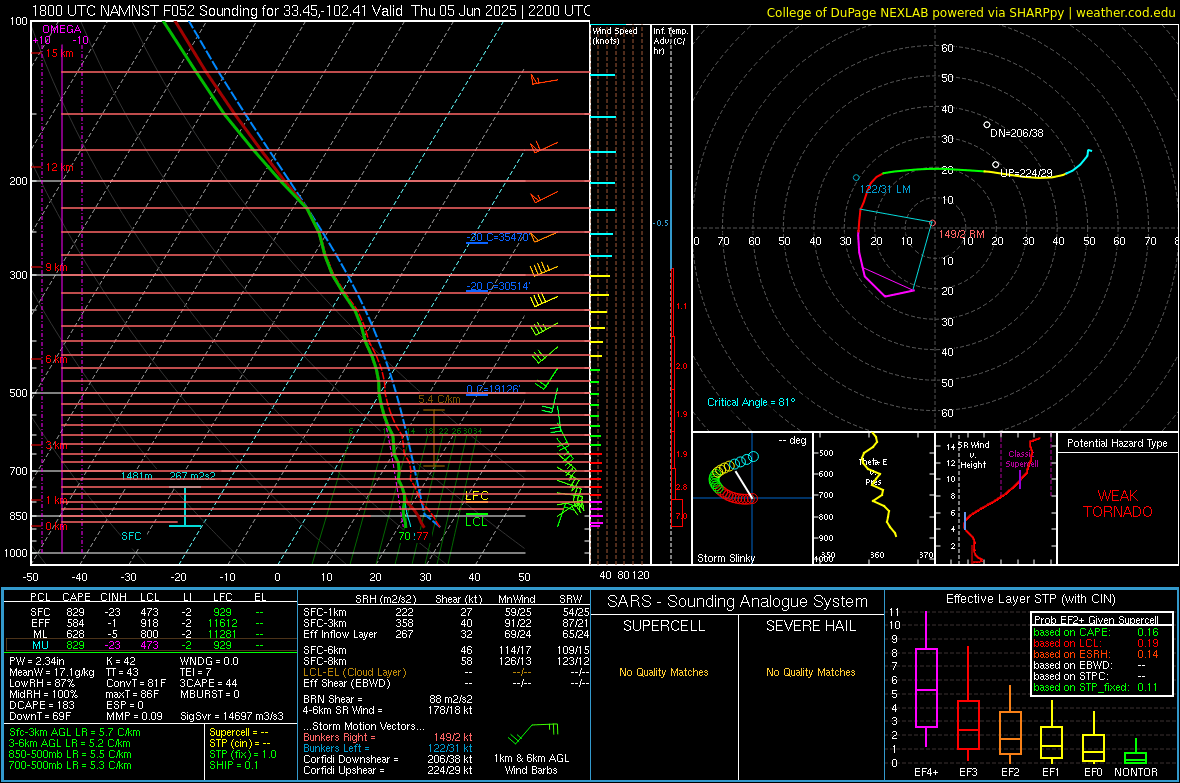Click the College of DuPage NEXLAB credit text
The height and width of the screenshot is (783, 1180).
(x=970, y=12)
